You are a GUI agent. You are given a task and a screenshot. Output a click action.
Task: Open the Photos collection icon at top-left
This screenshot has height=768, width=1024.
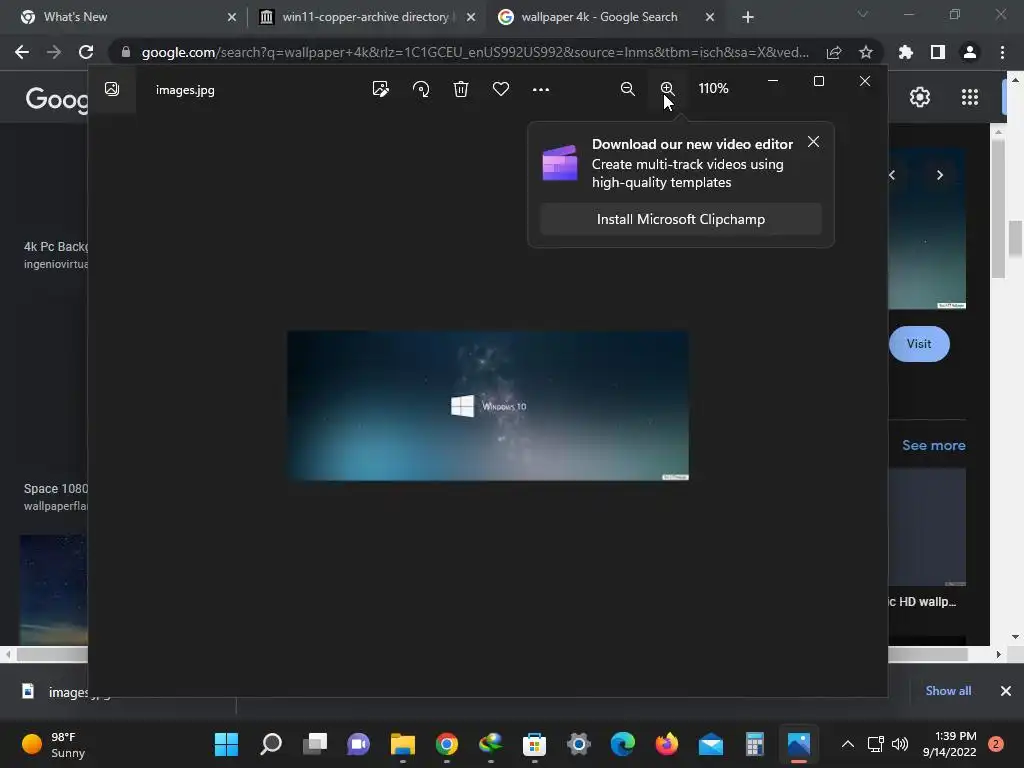tap(112, 89)
